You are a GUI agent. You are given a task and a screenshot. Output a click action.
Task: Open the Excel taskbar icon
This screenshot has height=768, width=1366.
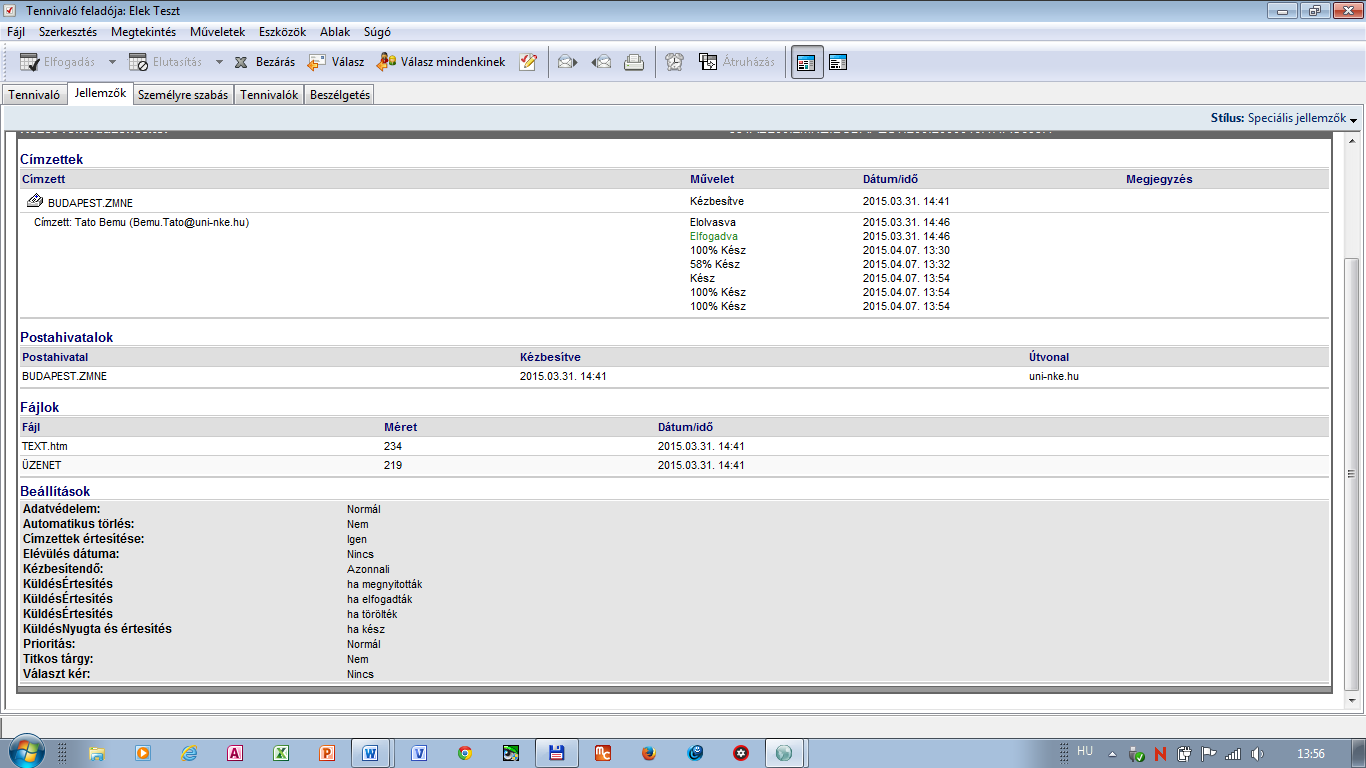[281, 753]
